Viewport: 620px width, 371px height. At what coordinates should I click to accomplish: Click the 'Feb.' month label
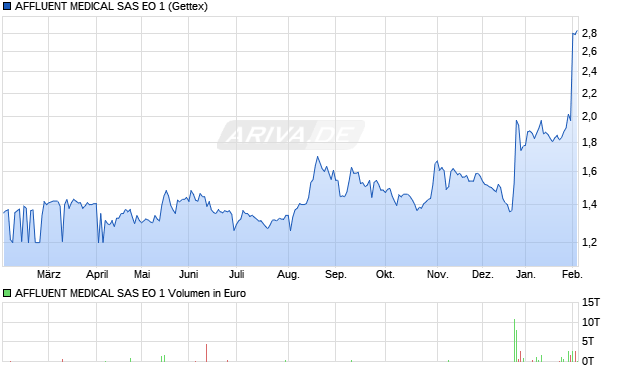[x=572, y=274]
